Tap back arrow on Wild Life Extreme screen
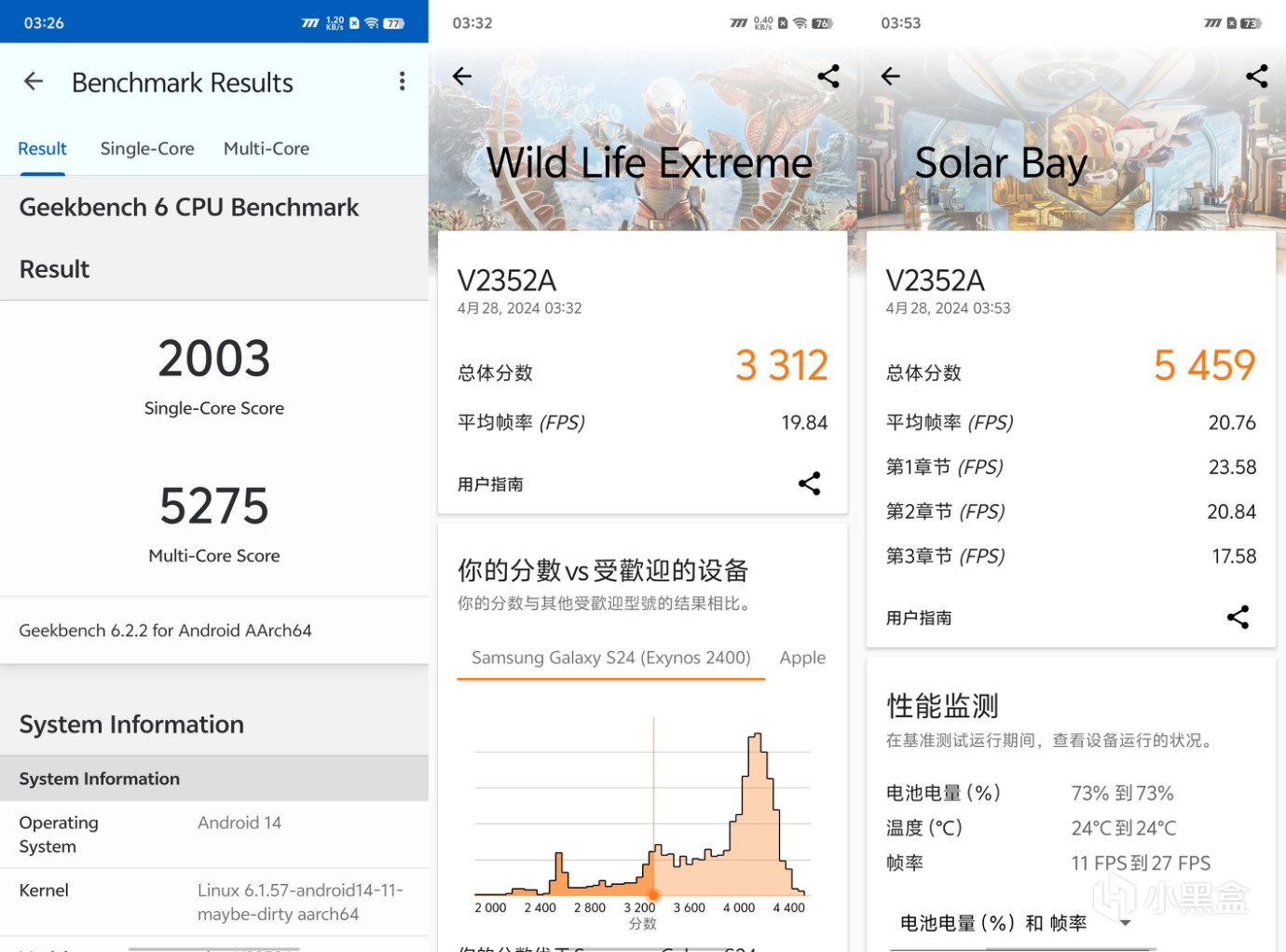Screen dimensions: 1286x952 tap(462, 76)
